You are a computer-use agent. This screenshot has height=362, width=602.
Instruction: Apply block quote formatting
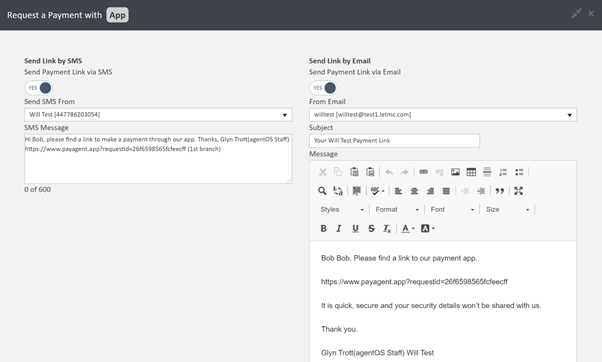[x=499, y=191]
